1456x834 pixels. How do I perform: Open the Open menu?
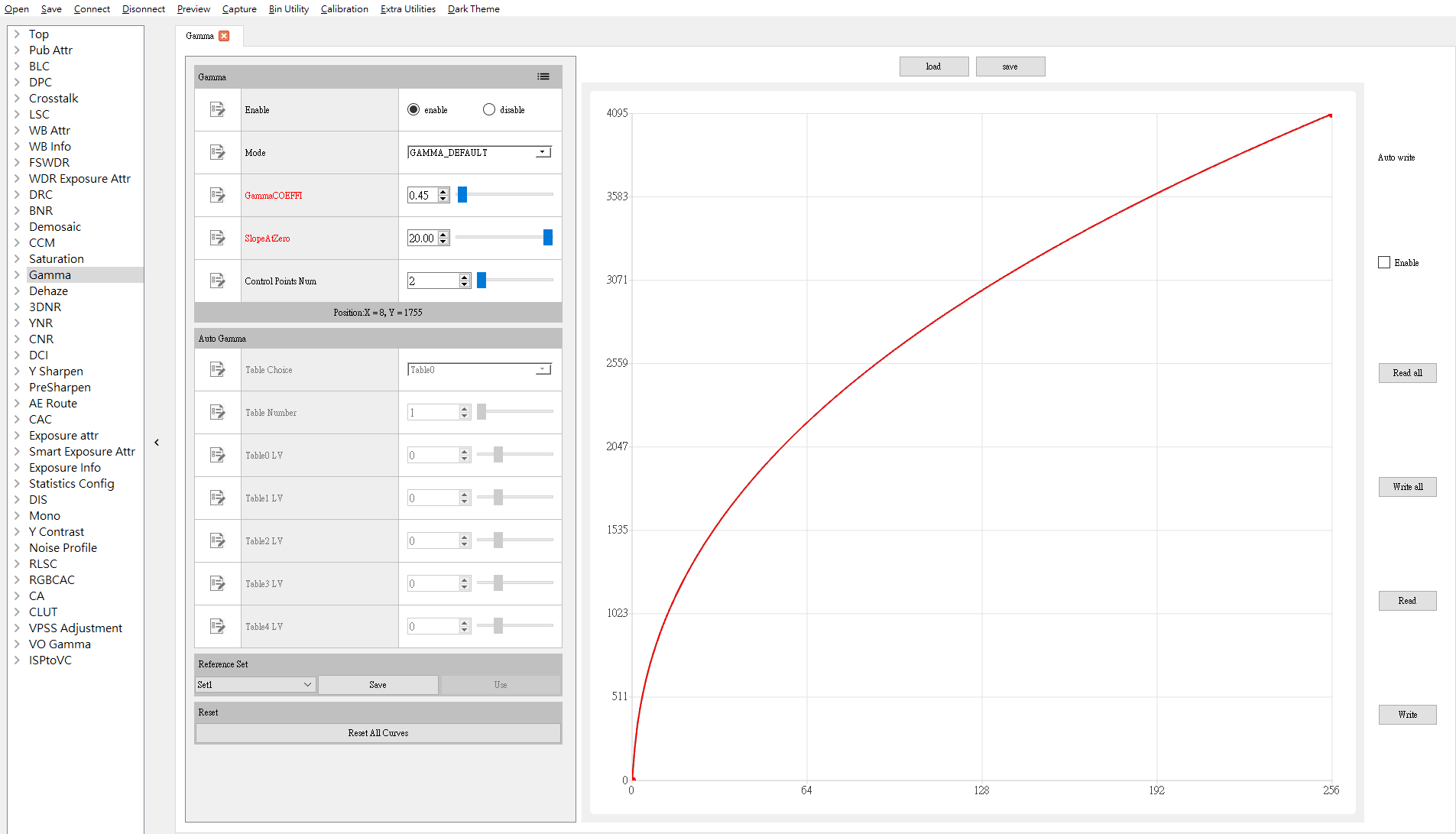tap(17, 9)
